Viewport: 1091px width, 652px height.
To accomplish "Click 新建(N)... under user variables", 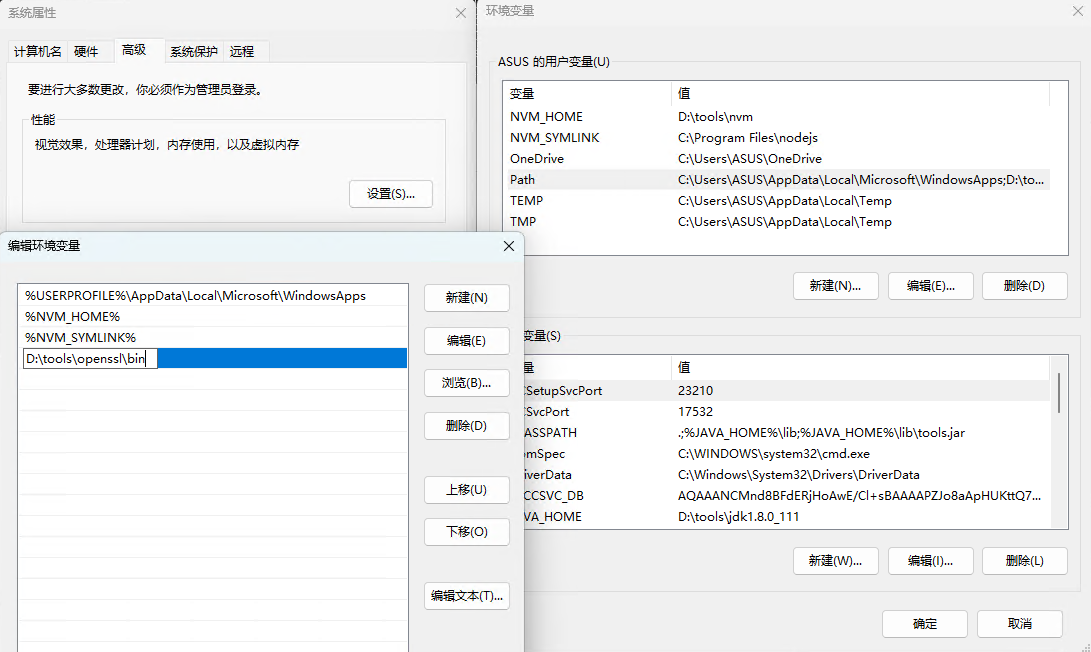I will coord(836,286).
